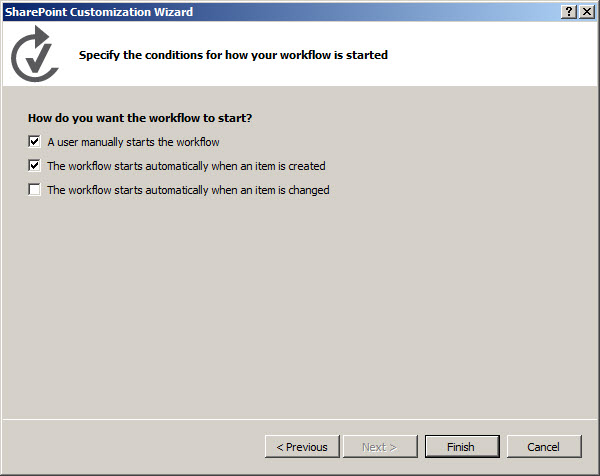The width and height of the screenshot is (600, 476).
Task: Click the white header banner background
Action: click(478, 54)
